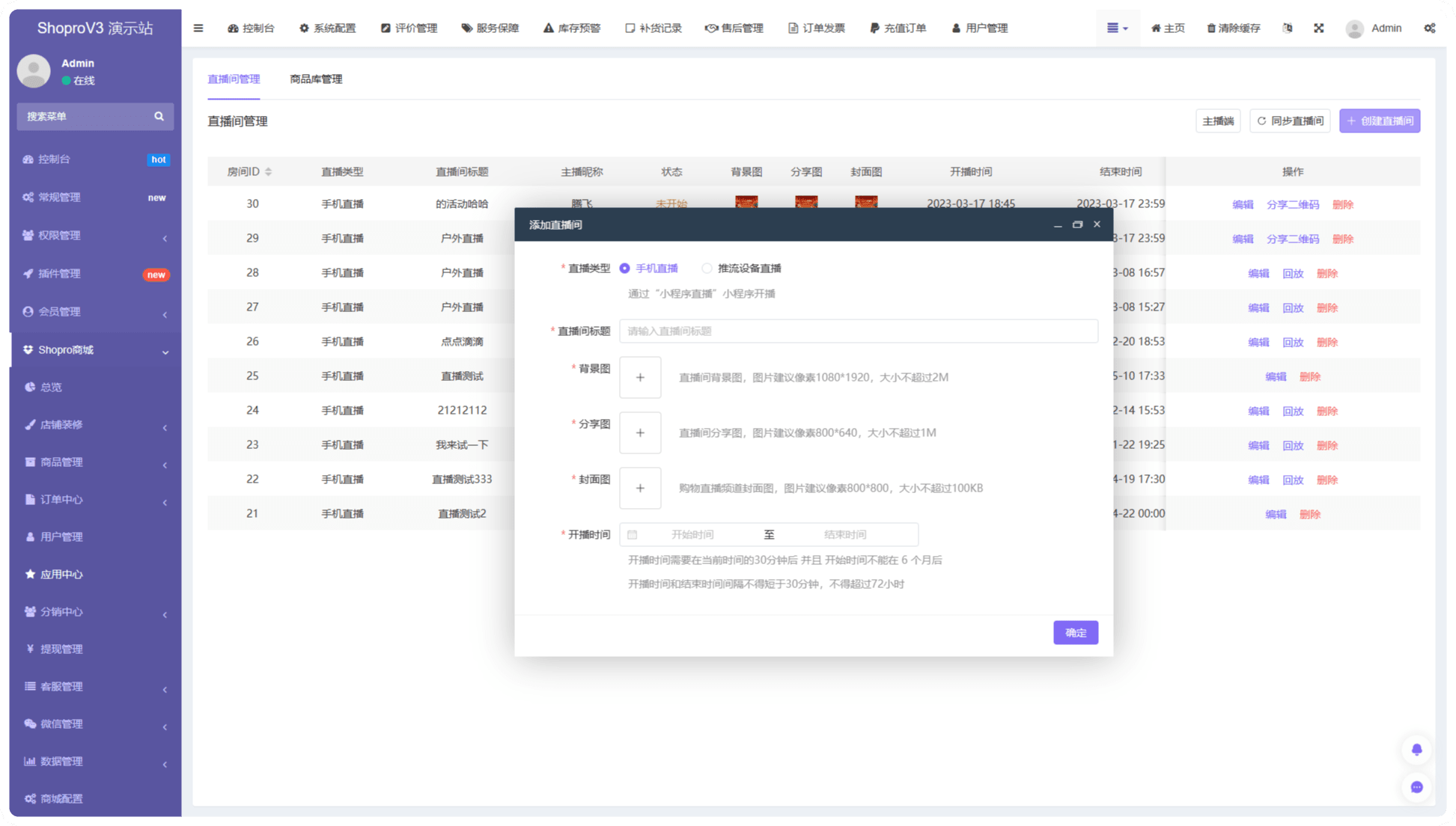Image resolution: width=1456 pixels, height=826 pixels.
Task: Open the settings gears icon at the top right
Action: pyautogui.click(x=1429, y=28)
